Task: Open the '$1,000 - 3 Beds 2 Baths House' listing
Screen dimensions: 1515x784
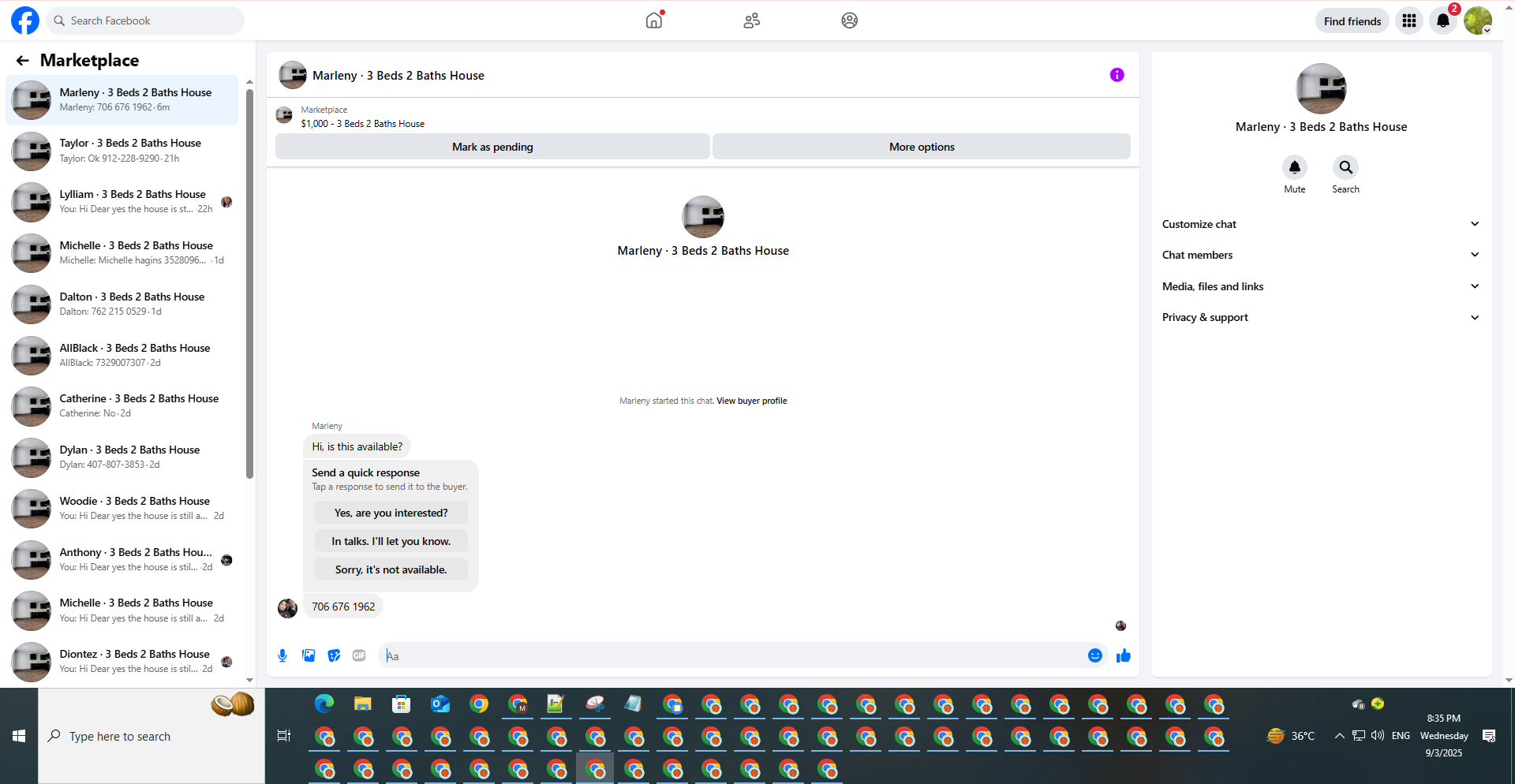Action: [x=363, y=124]
